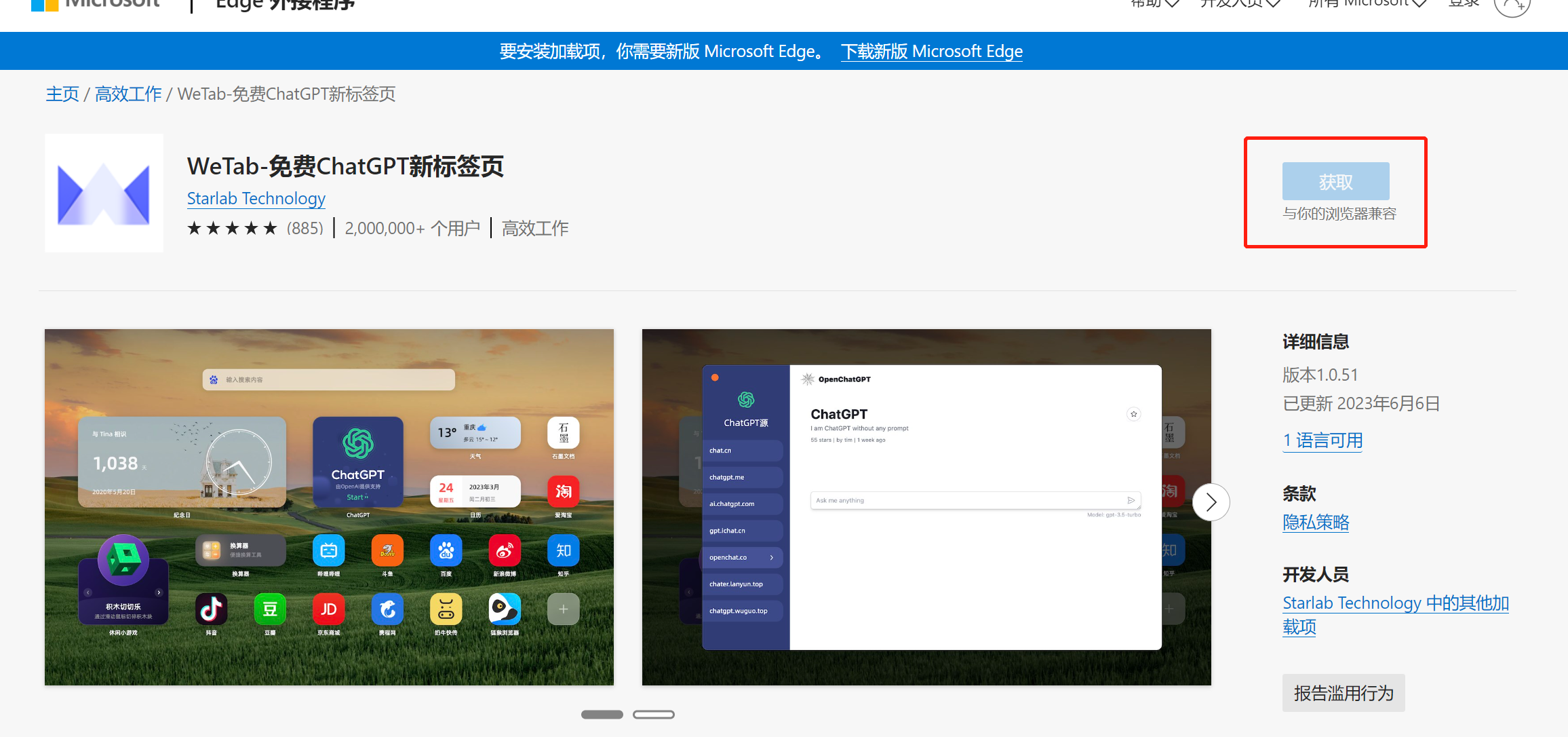Viewport: 1568px width, 737px height.
Task: Click the 详细信息 heading
Action: point(1316,342)
